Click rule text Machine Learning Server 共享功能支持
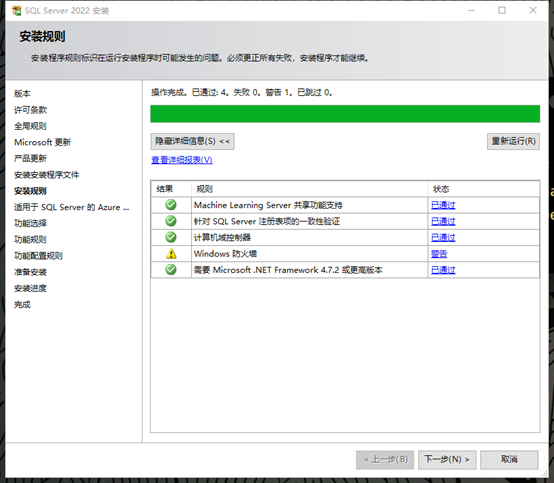The image size is (554, 483). tap(268, 205)
